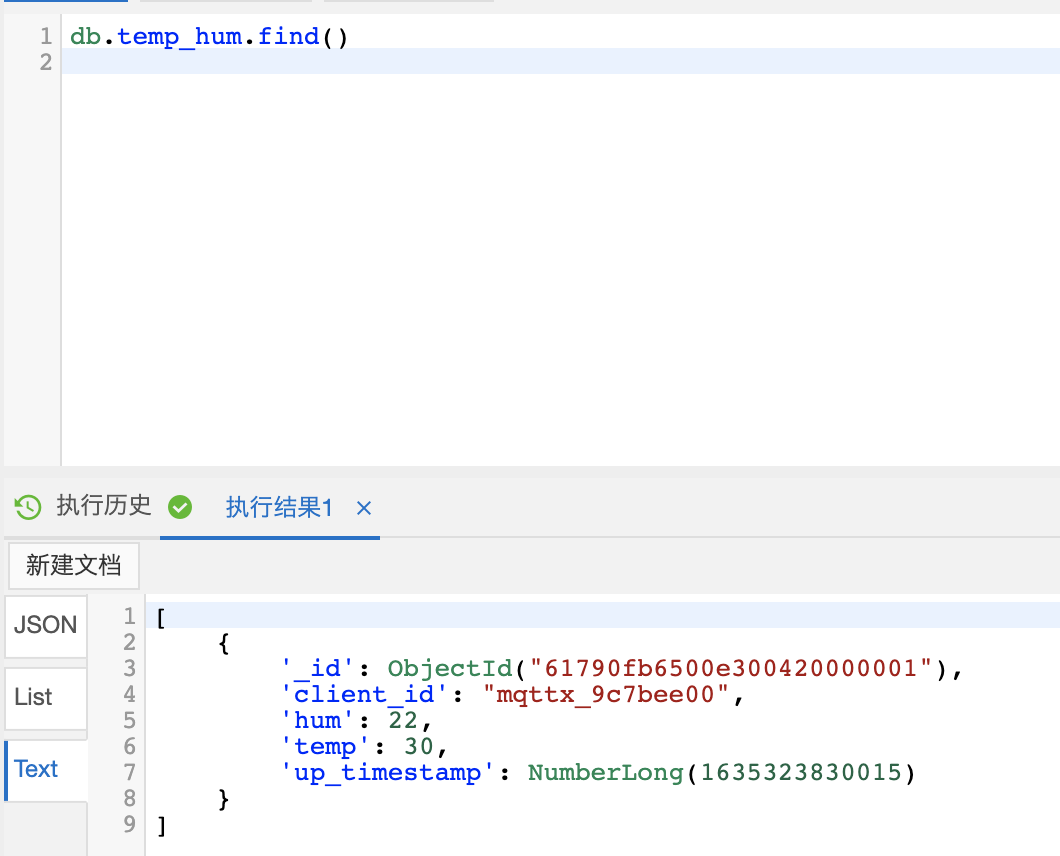
Task: Click the temp_hum collection name in query
Action: [x=179, y=37]
